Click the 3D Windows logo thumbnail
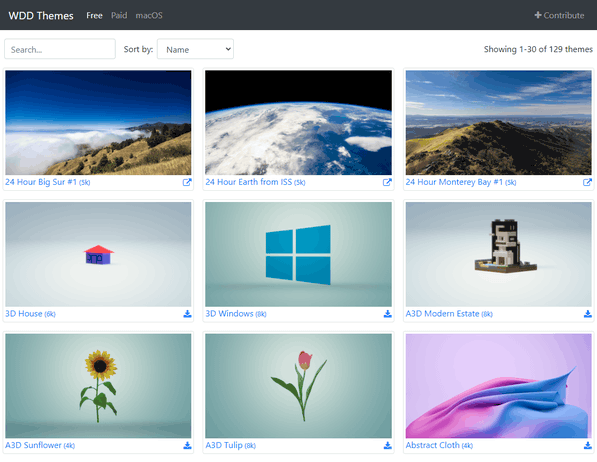The width and height of the screenshot is (597, 462). click(x=298, y=254)
